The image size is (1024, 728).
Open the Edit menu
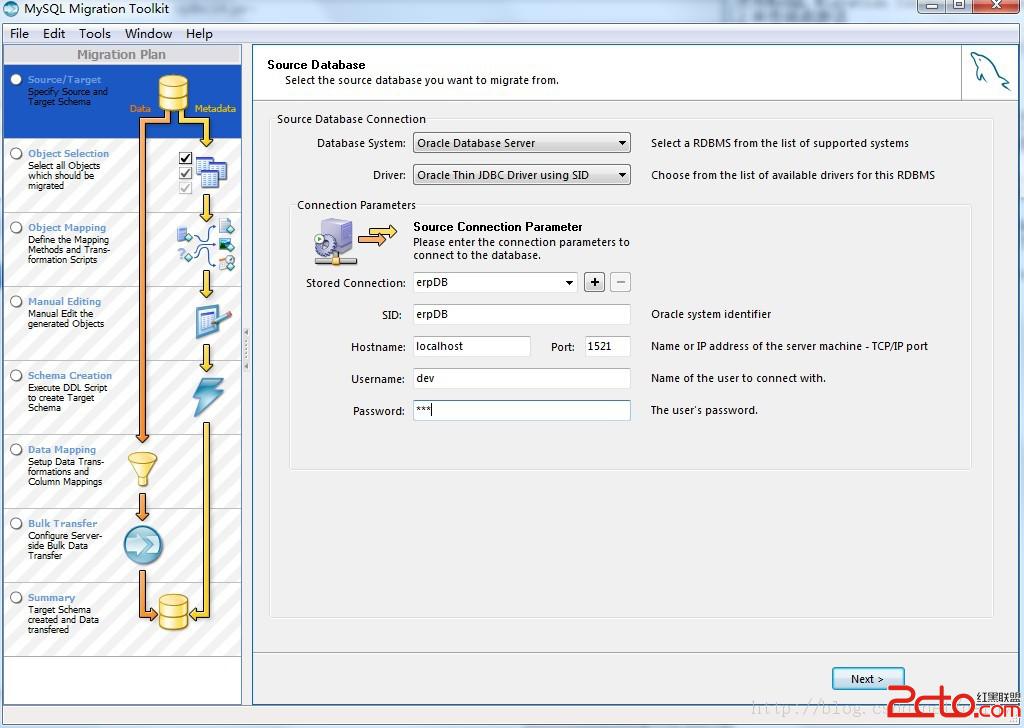pyautogui.click(x=54, y=33)
